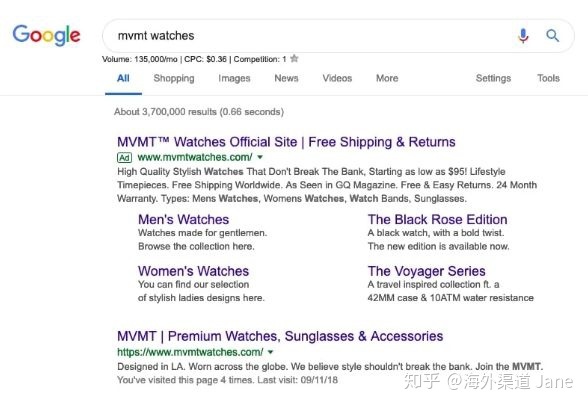Click the Ad badge label
The height and width of the screenshot is (406, 588).
pos(124,157)
